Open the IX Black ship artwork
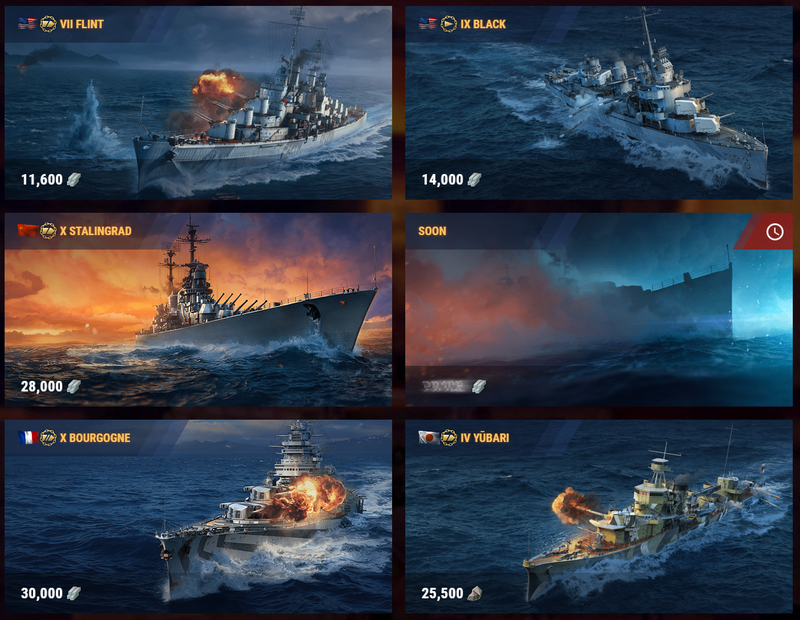The image size is (800, 620). point(599,103)
